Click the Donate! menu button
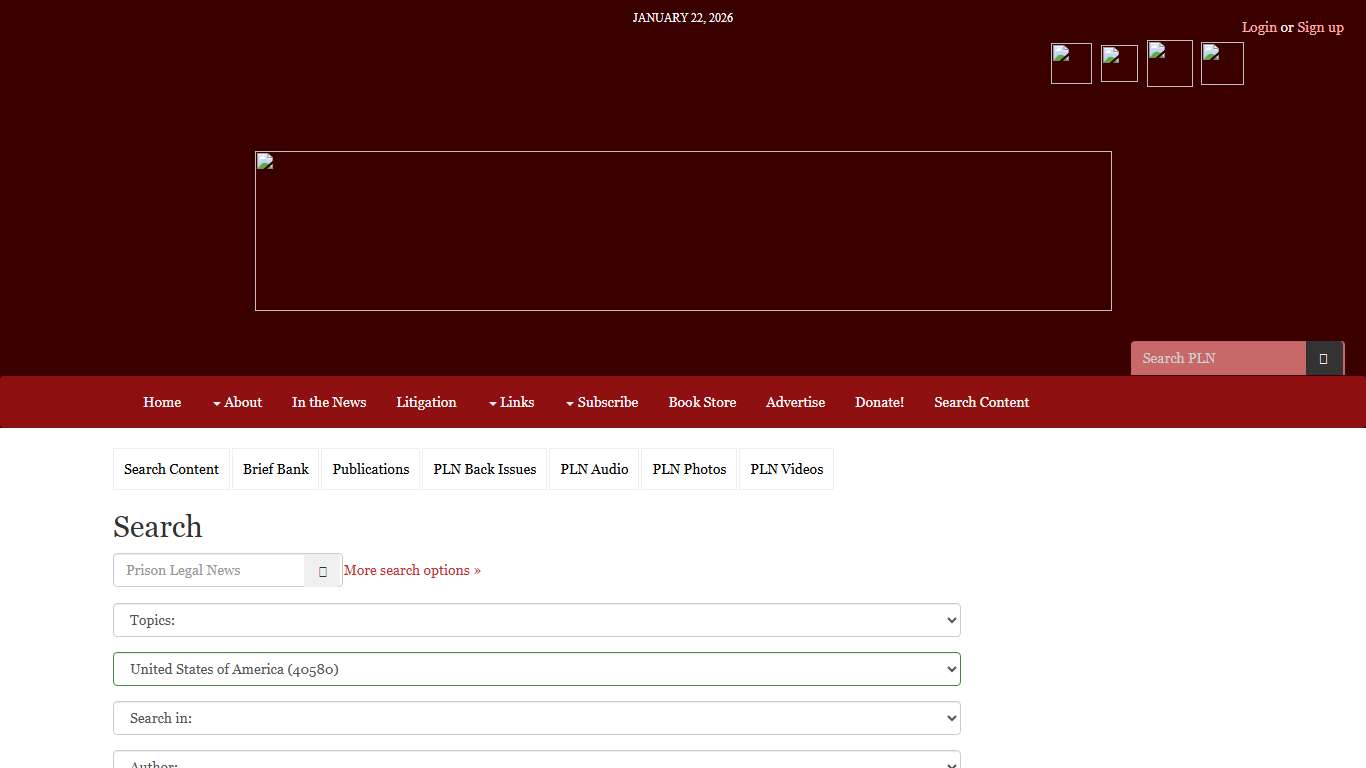 pyautogui.click(x=879, y=402)
